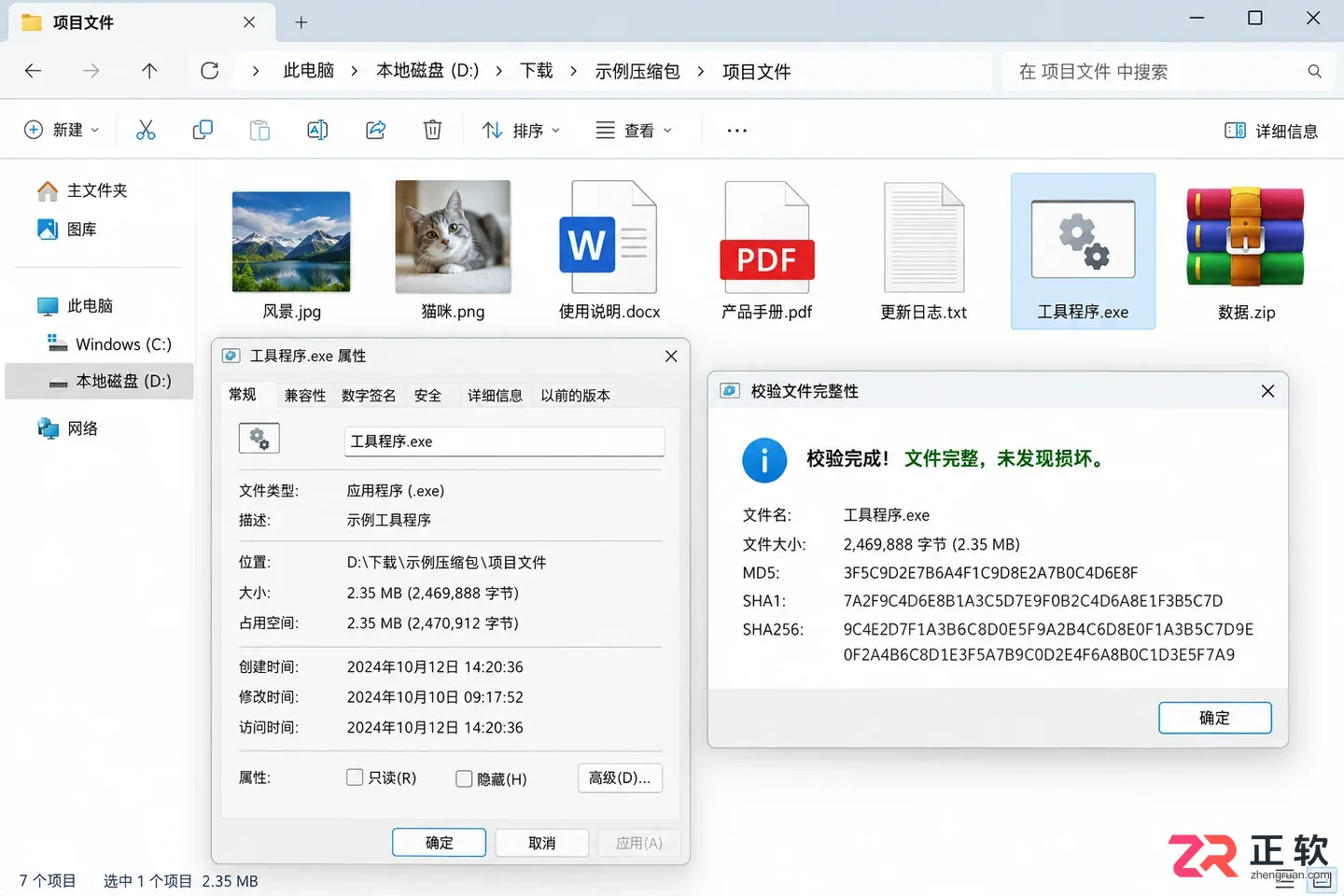This screenshot has width=1344, height=896.
Task: Toggle the 详细信息 details pane button
Action: [x=1271, y=131]
